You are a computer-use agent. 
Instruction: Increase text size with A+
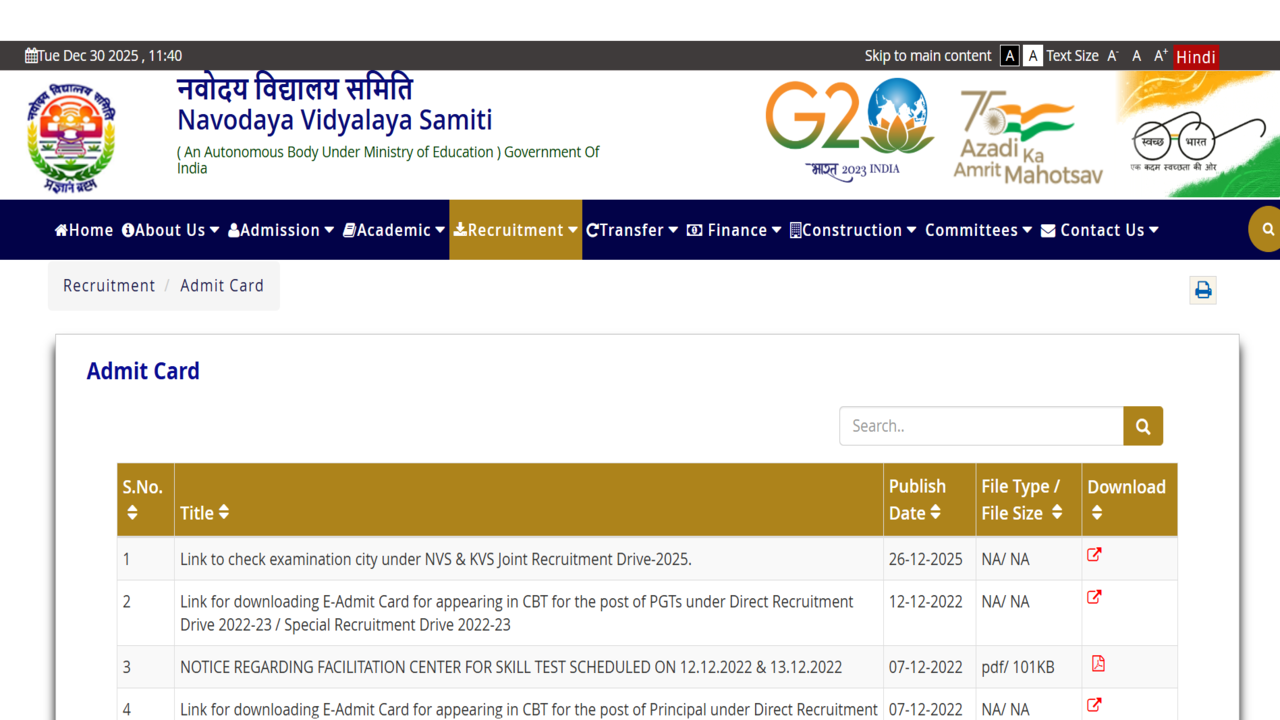[1160, 56]
